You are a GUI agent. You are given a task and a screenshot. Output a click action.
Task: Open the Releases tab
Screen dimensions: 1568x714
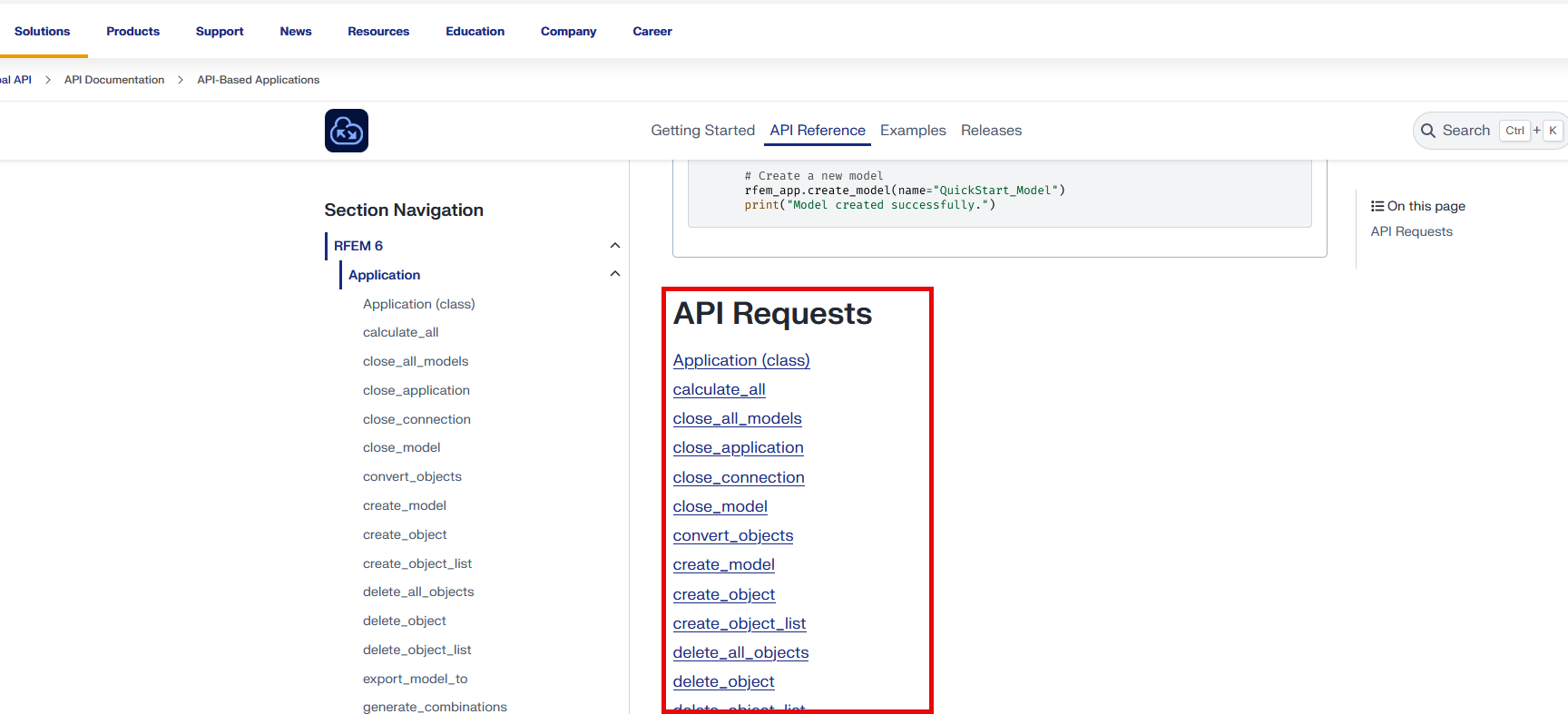click(991, 131)
